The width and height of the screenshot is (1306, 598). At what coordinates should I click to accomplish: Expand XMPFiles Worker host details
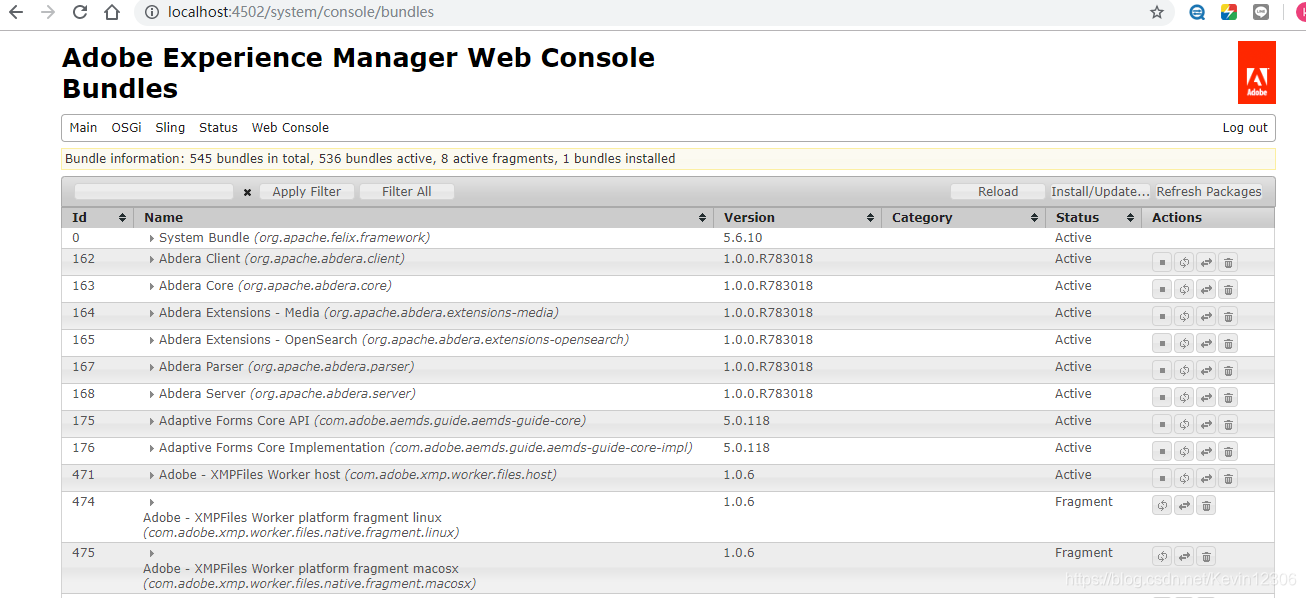click(151, 475)
